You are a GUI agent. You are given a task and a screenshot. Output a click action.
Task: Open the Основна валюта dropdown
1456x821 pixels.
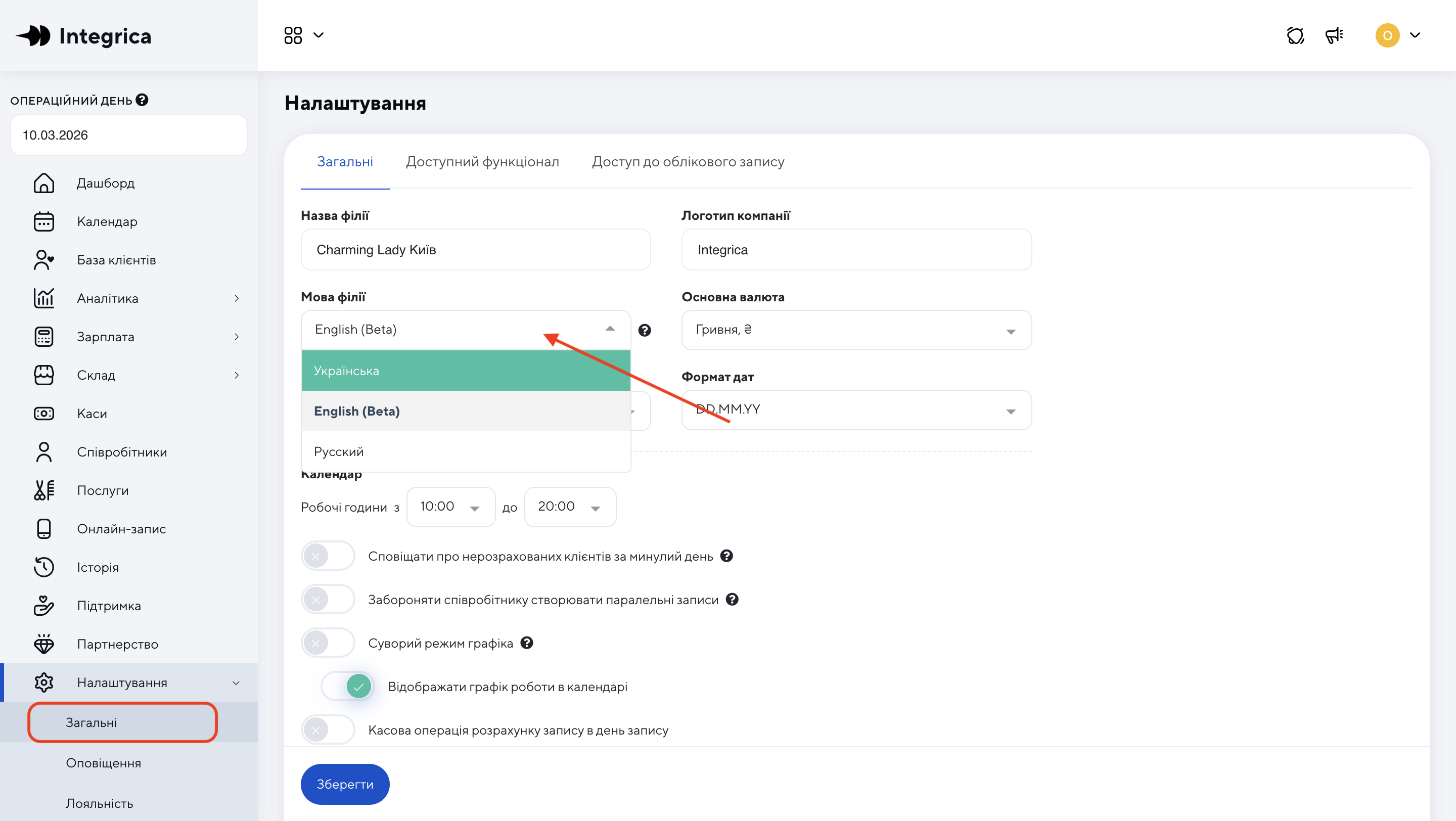point(856,330)
